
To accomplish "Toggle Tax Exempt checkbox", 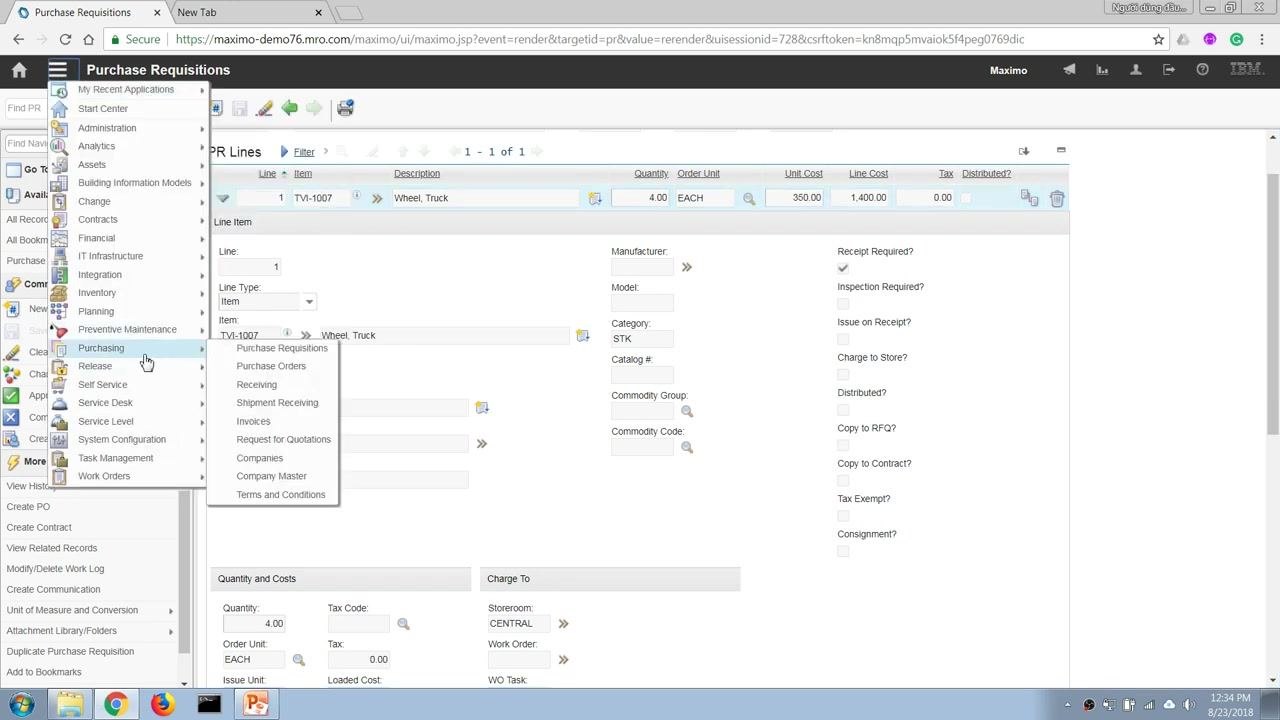I will pos(843,516).
